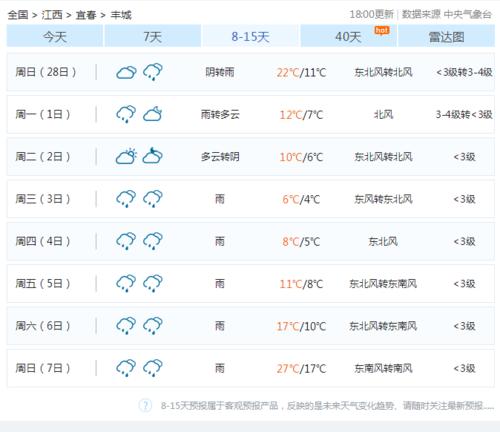Screen dimensions: 500x432
Task: Open 宜春 breadcrumb link
Action: (86, 15)
